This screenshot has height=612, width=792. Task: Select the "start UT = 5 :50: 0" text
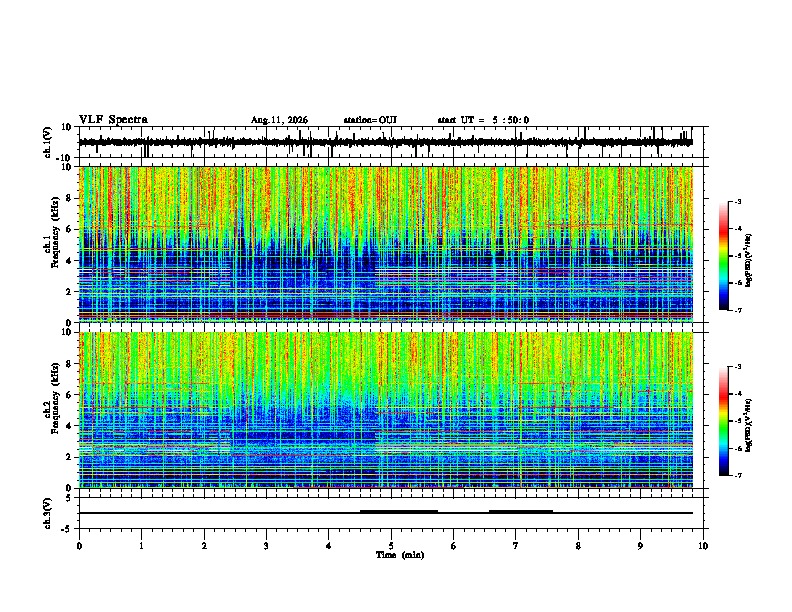(x=483, y=120)
